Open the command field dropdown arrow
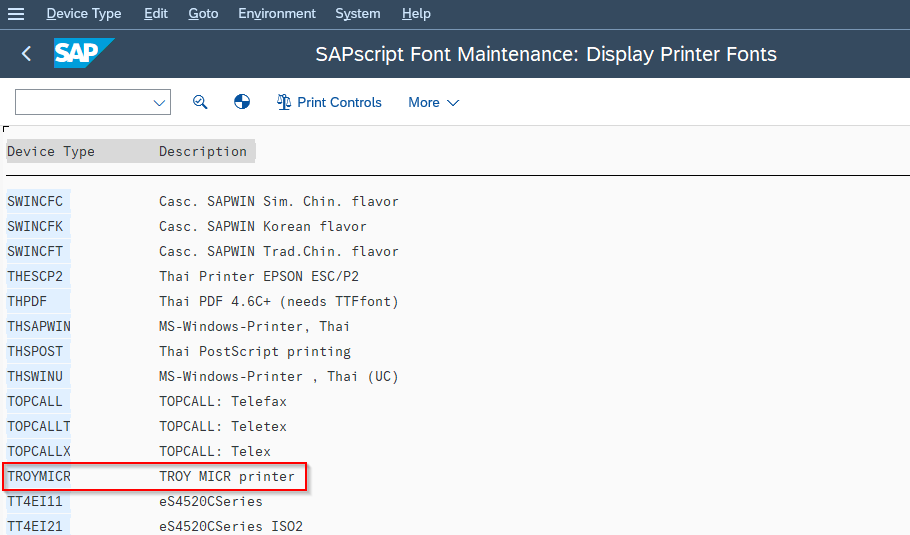Image resolution: width=910 pixels, height=535 pixels. (x=159, y=103)
